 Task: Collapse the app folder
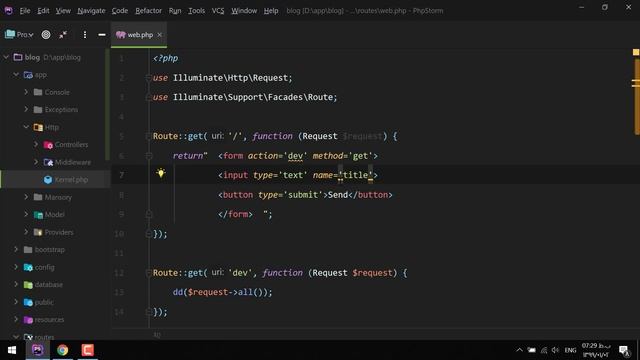coord(16,75)
